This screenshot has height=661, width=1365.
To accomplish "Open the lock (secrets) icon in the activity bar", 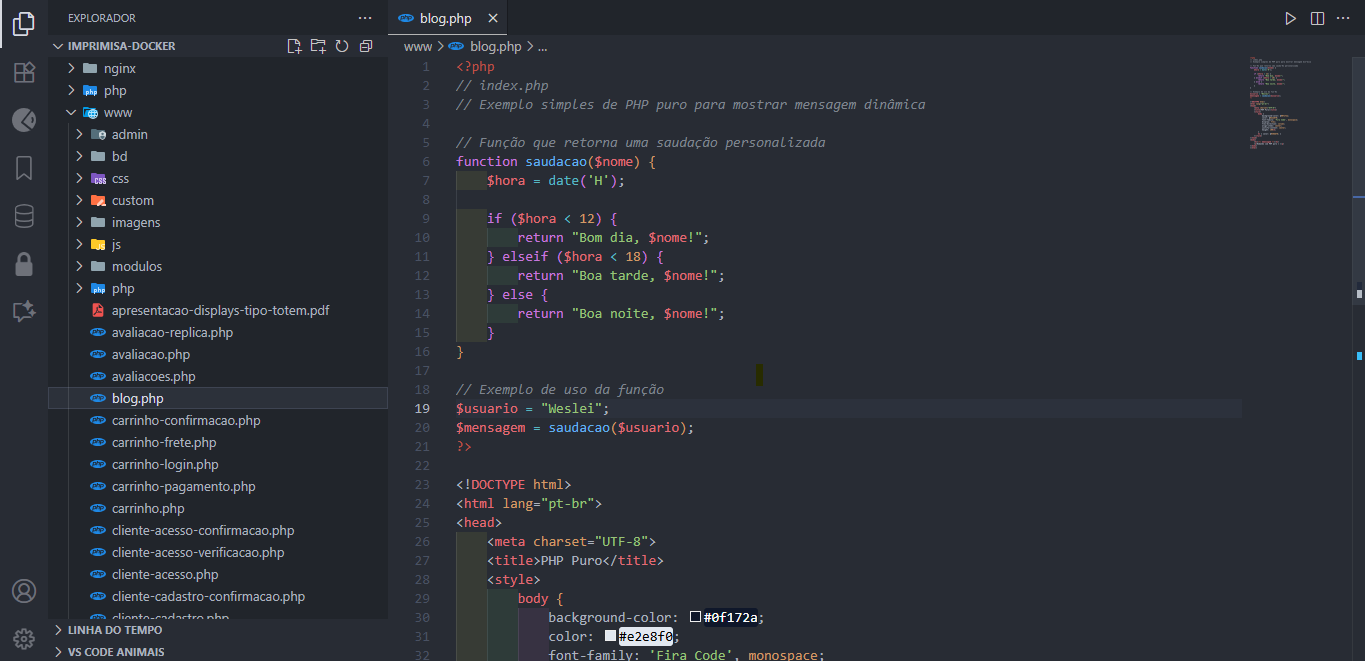I will [22, 263].
